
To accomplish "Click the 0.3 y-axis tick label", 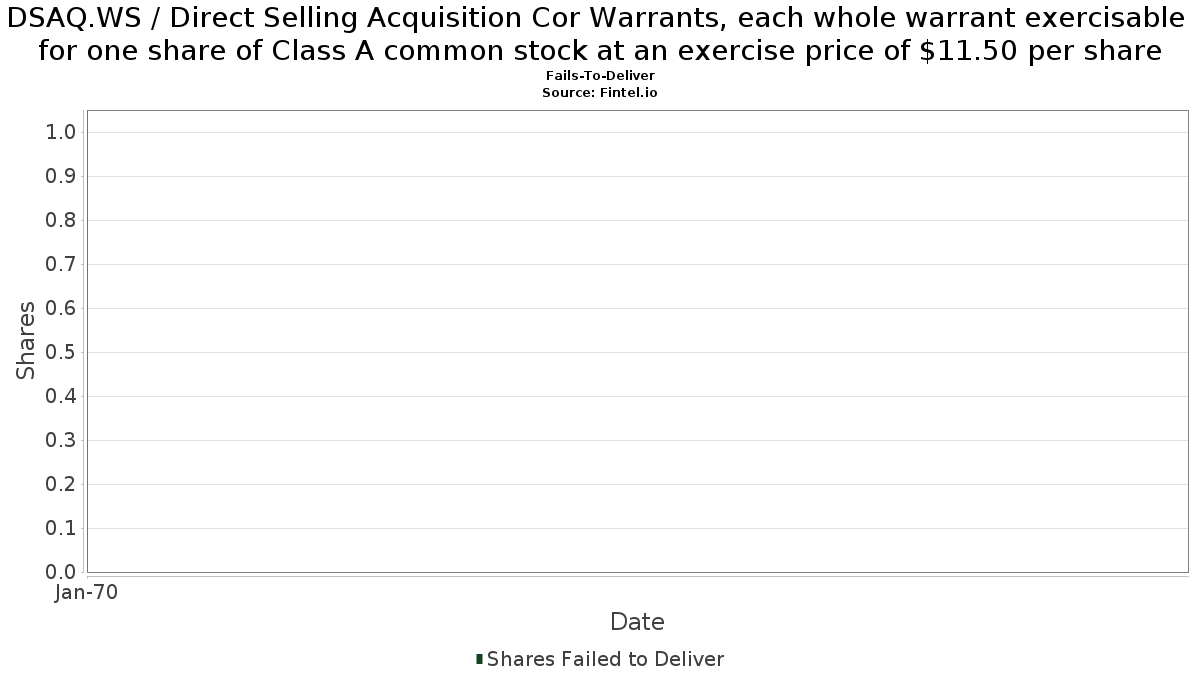I will click(61, 441).
